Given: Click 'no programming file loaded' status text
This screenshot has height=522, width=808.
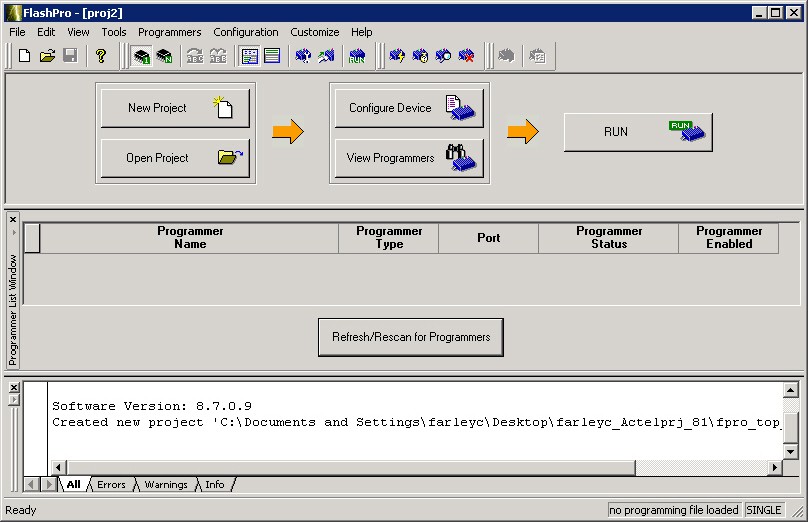Looking at the screenshot, I should 674,510.
